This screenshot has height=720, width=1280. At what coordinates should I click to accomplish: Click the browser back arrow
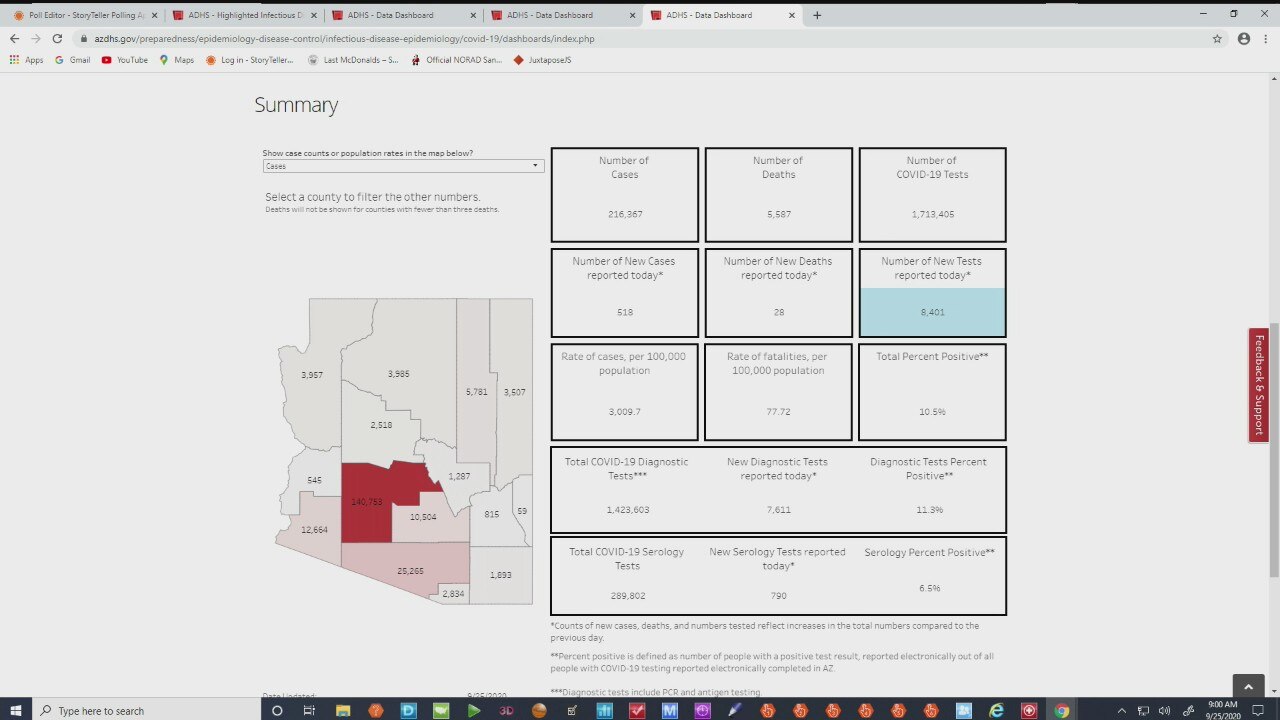click(x=14, y=38)
